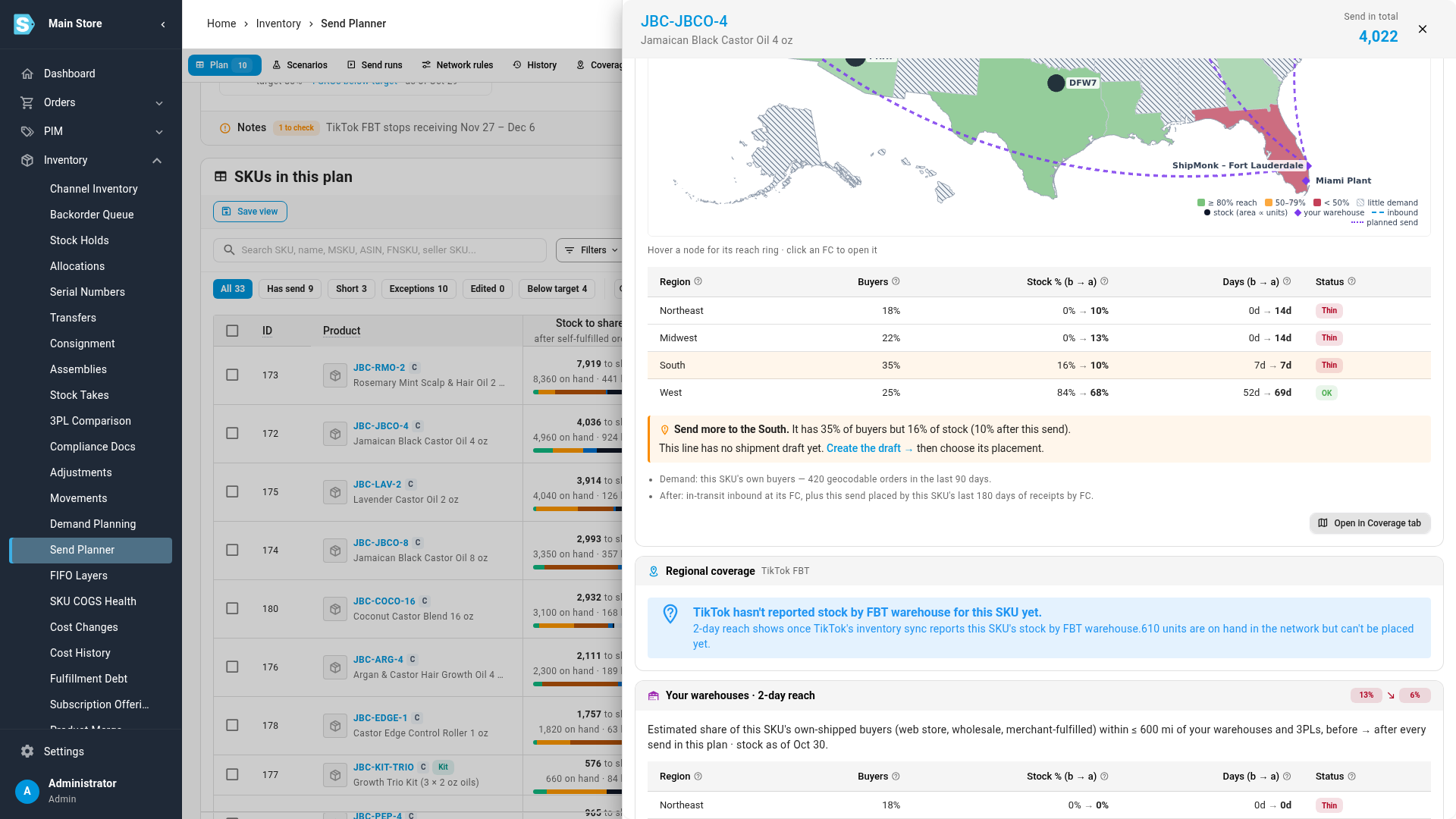
Task: Click Open in Coverage tab button
Action: click(x=1370, y=523)
